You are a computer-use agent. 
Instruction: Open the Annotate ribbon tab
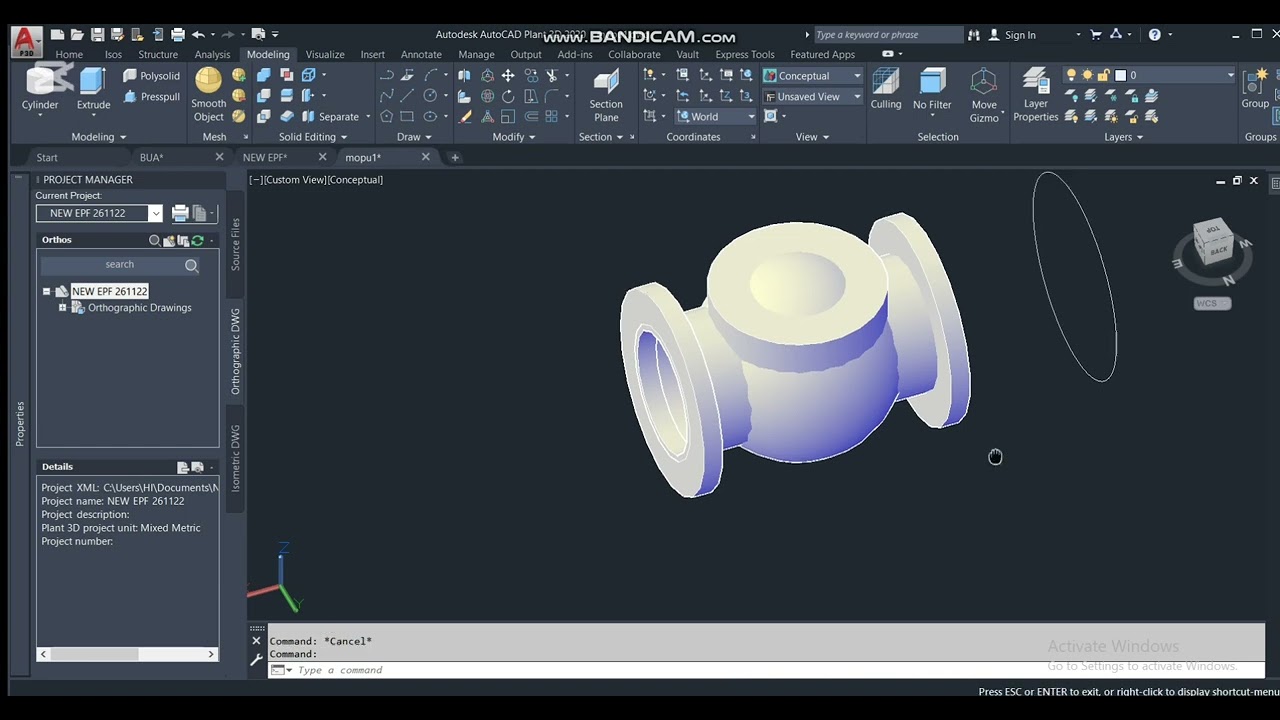[421, 55]
